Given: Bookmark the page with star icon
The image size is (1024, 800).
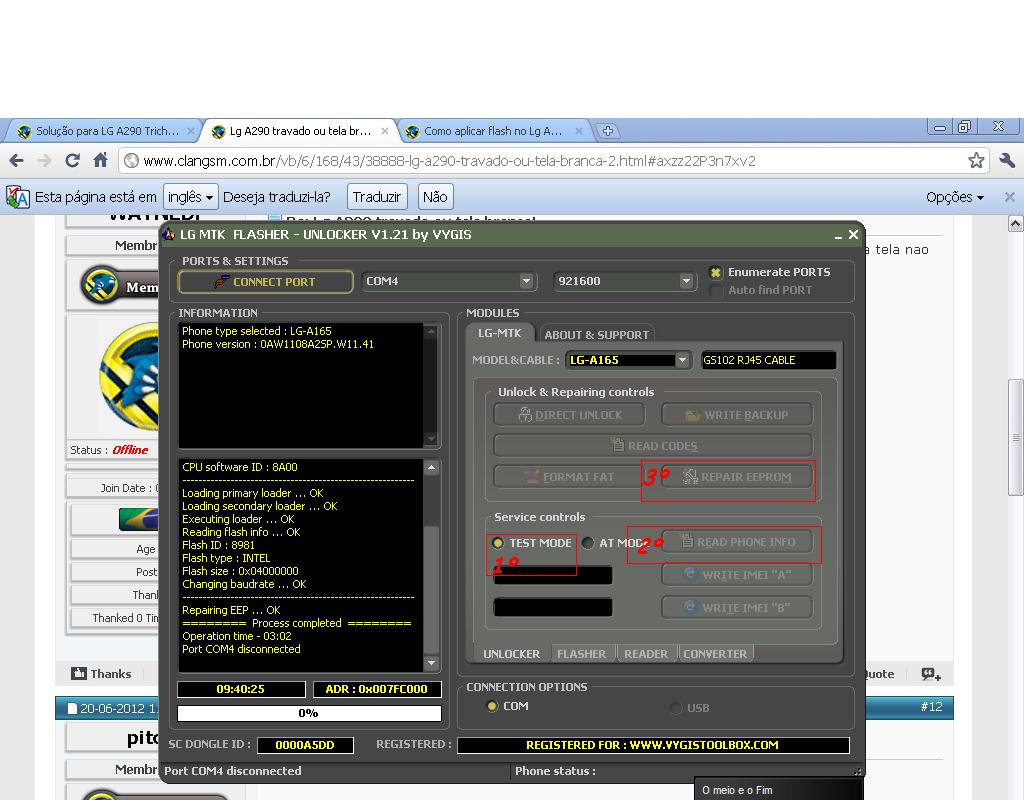Looking at the screenshot, I should [976, 161].
